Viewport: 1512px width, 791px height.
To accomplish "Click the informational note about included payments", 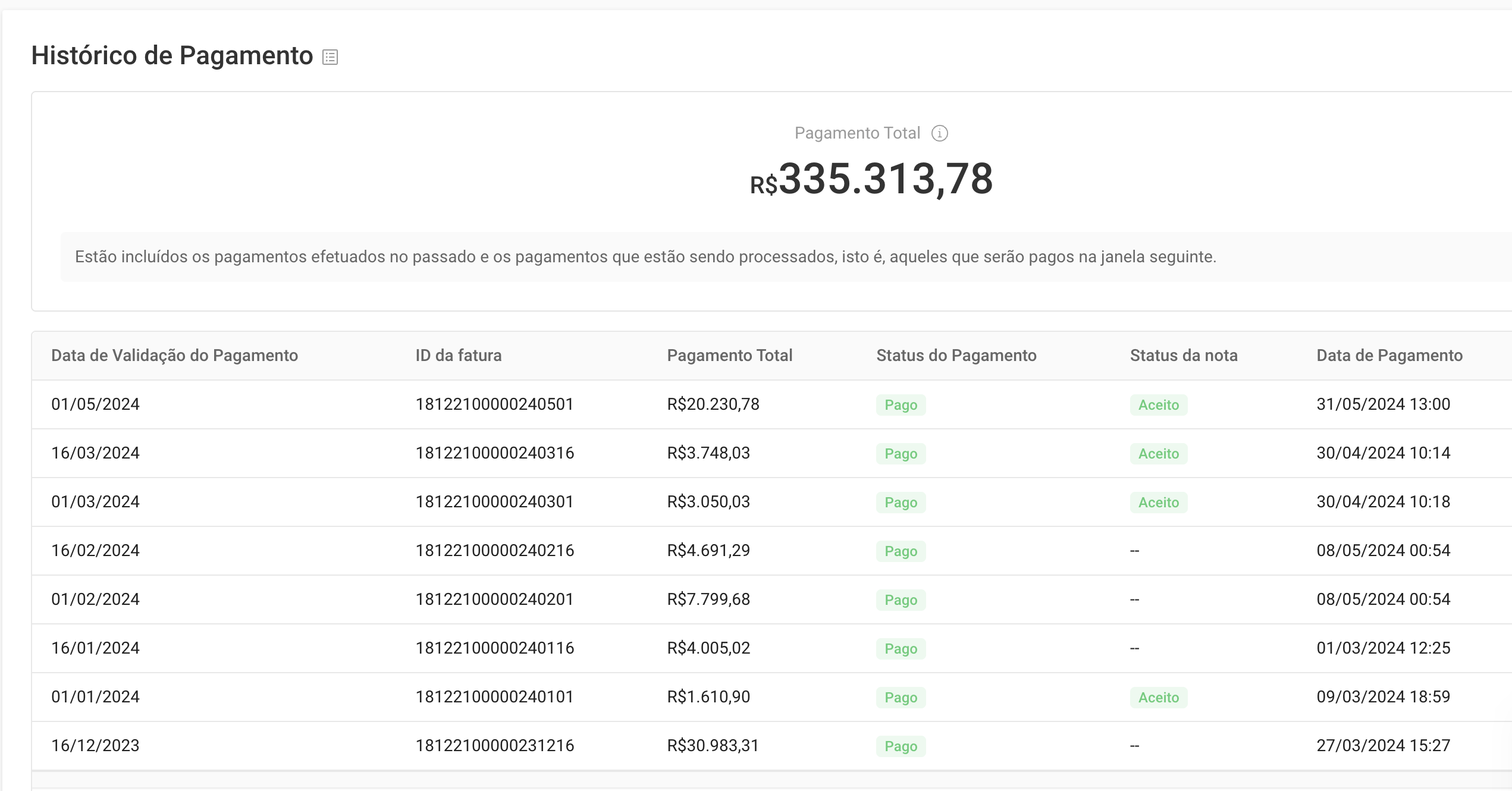I will click(645, 257).
